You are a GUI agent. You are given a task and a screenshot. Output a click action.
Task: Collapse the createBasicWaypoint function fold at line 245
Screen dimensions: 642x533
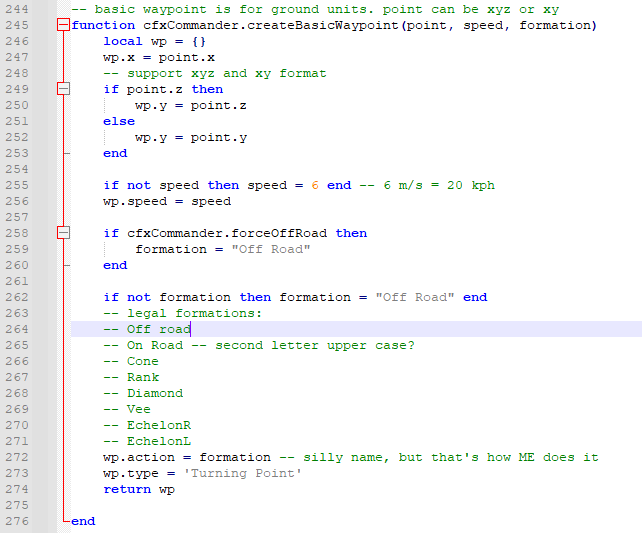[63, 25]
